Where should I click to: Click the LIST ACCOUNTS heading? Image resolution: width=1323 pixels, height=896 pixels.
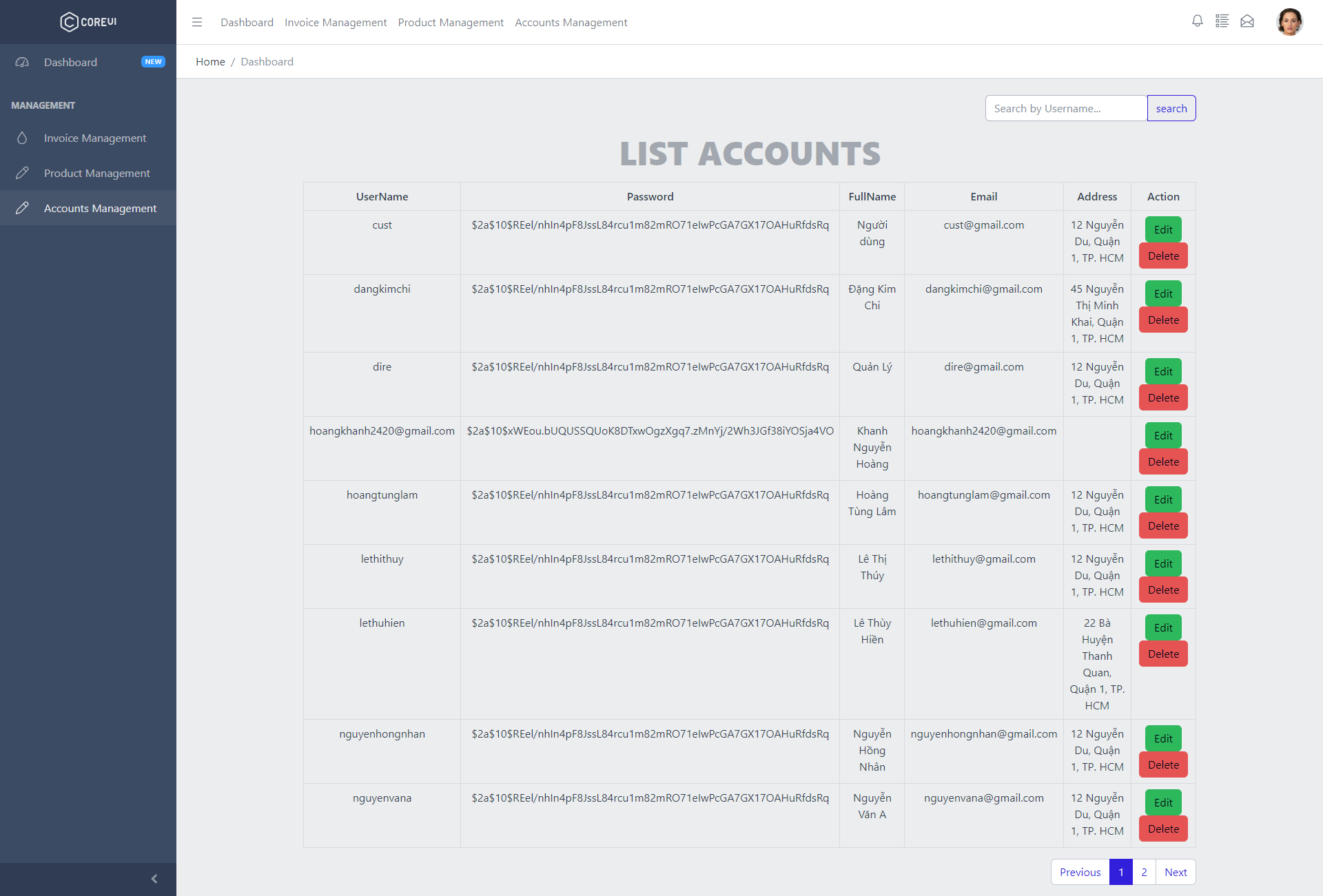[x=750, y=154]
